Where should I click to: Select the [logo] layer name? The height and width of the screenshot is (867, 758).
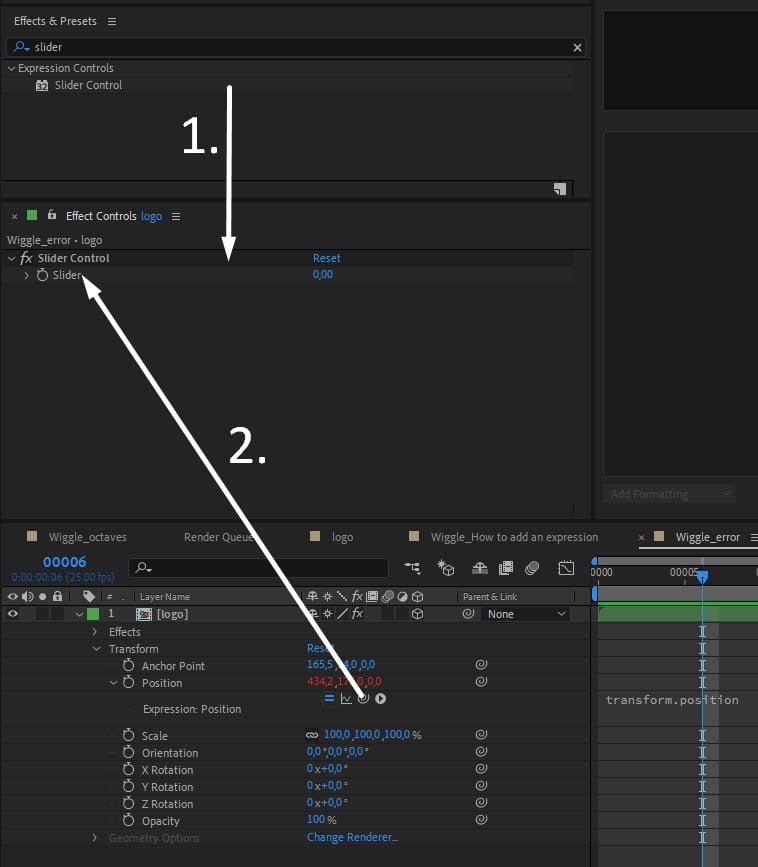[x=172, y=614]
